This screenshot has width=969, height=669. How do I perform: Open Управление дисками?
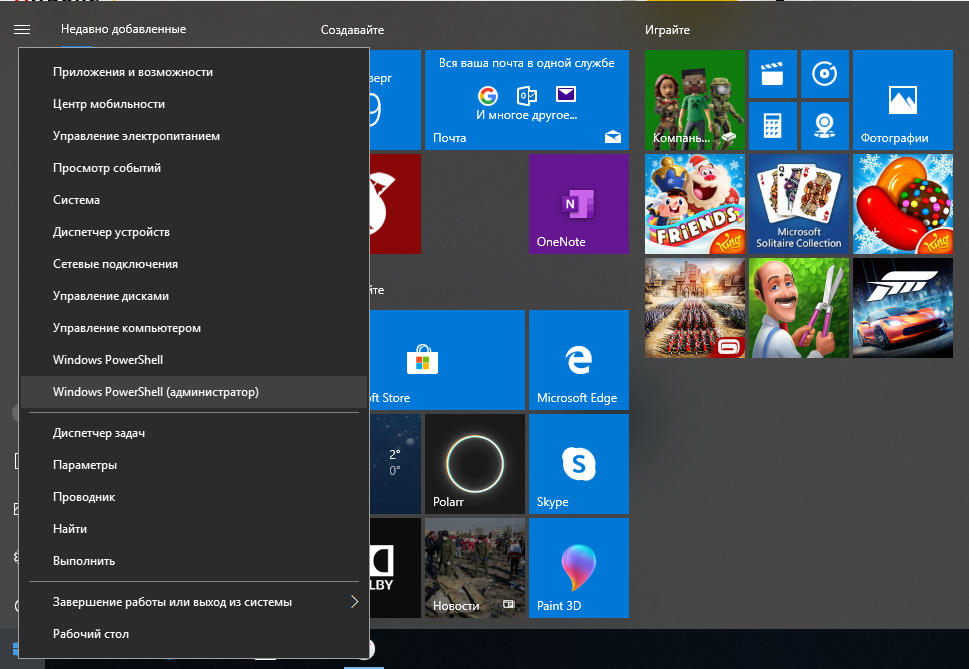194,296
